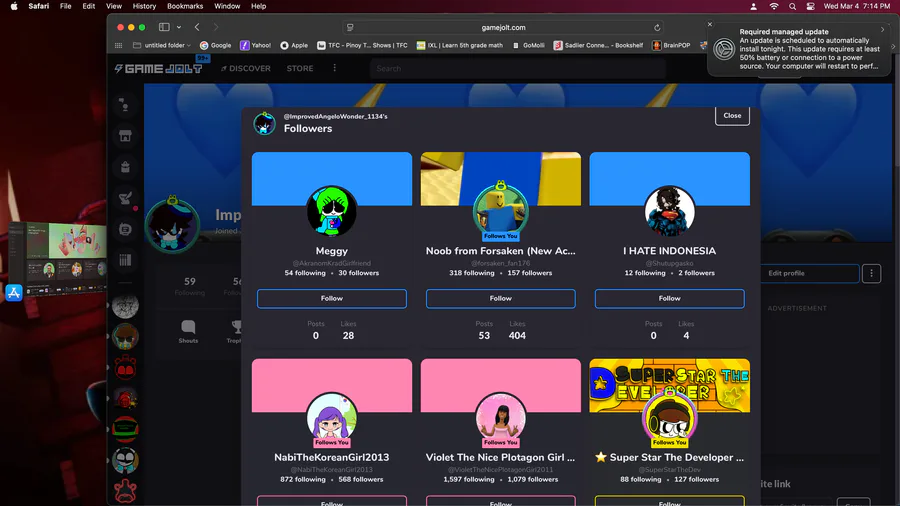Open the top sidebar home feed icon

click(125, 104)
